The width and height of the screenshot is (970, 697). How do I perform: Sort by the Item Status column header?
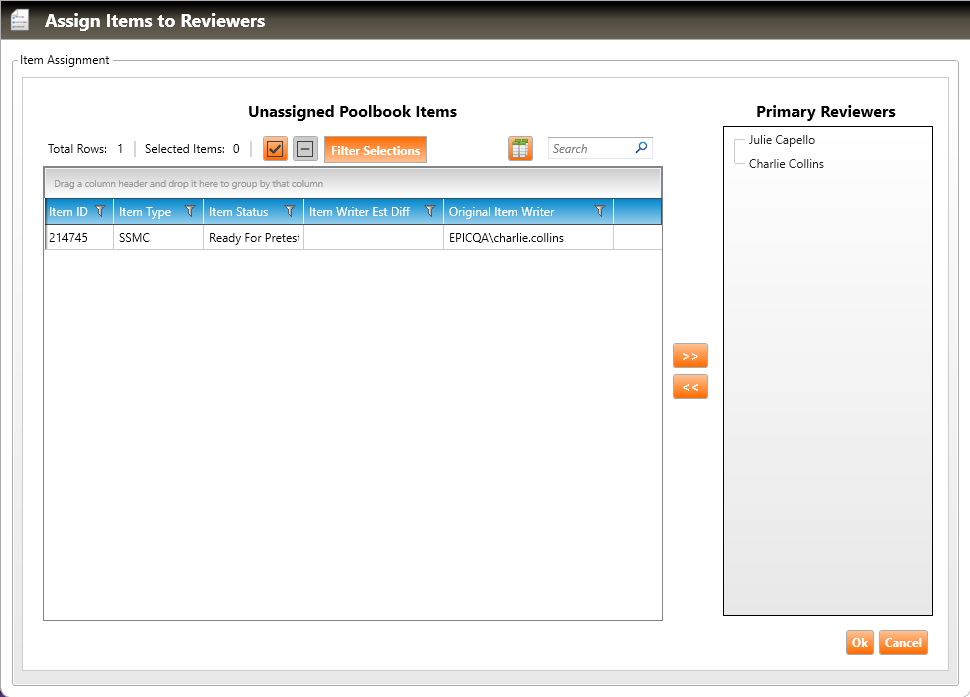[238, 212]
